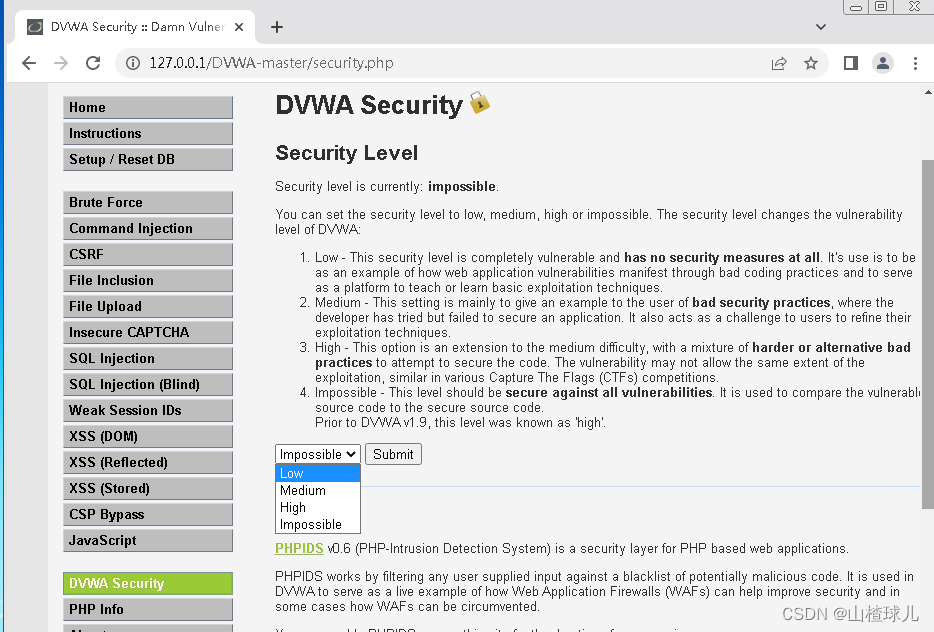Click the share icon in the address bar
Screen dimensions: 934x632
[x=779, y=62]
